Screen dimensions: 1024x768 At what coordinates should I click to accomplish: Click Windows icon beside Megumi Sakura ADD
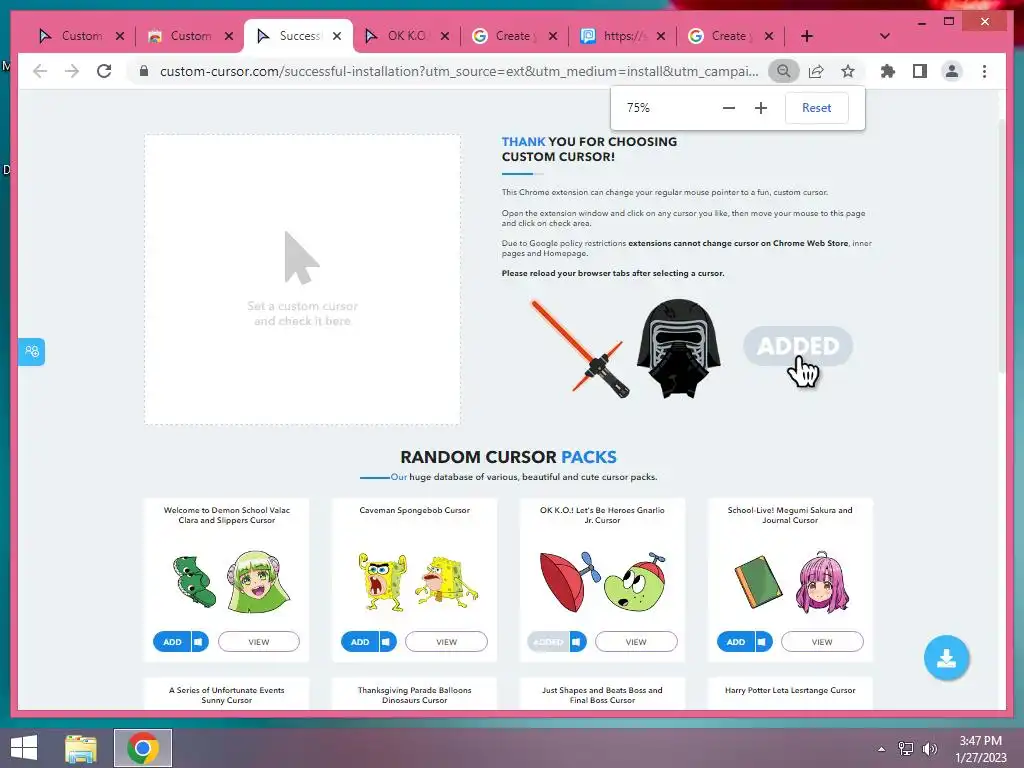[763, 642]
